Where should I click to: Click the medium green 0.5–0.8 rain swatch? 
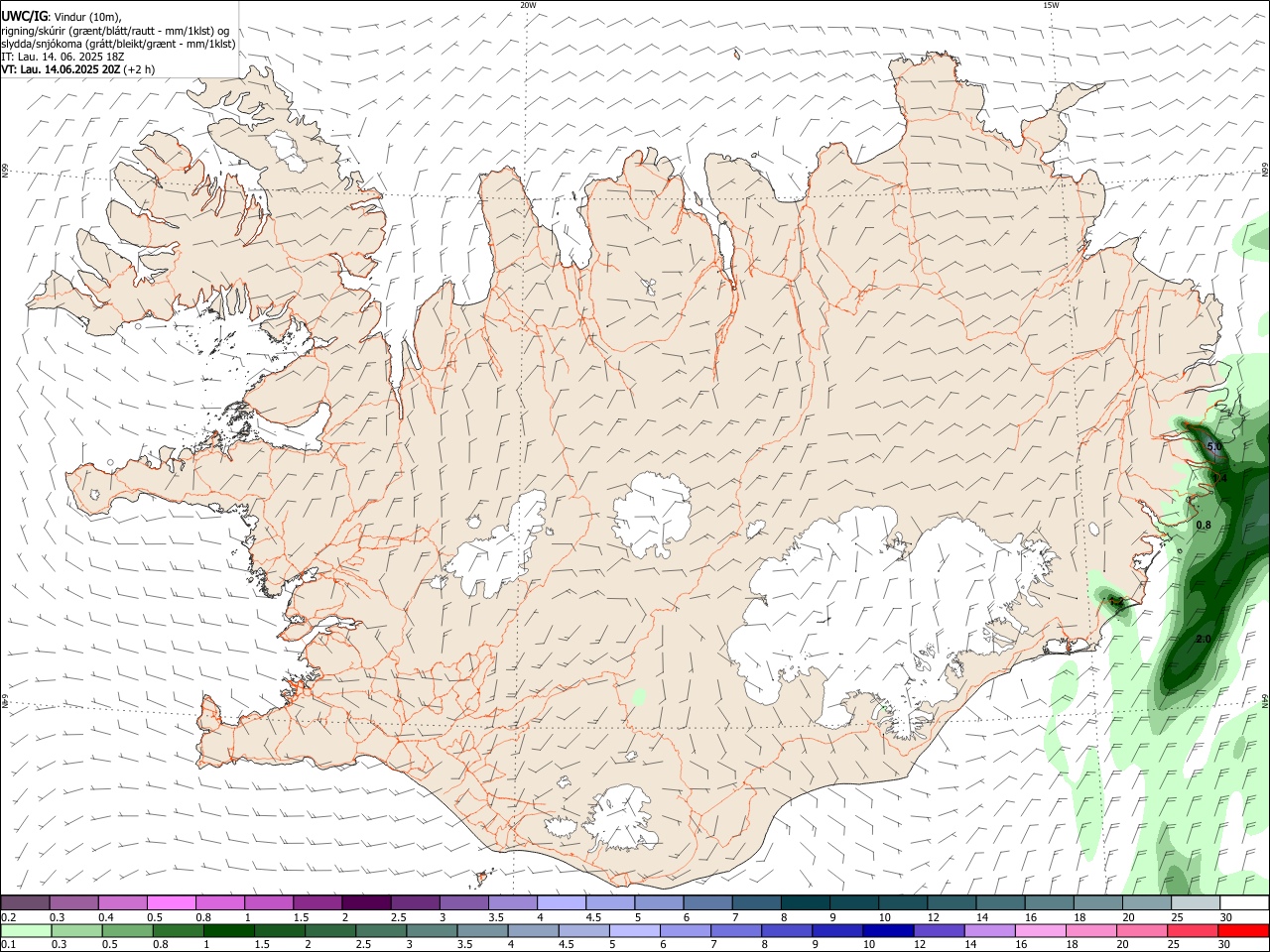127,931
